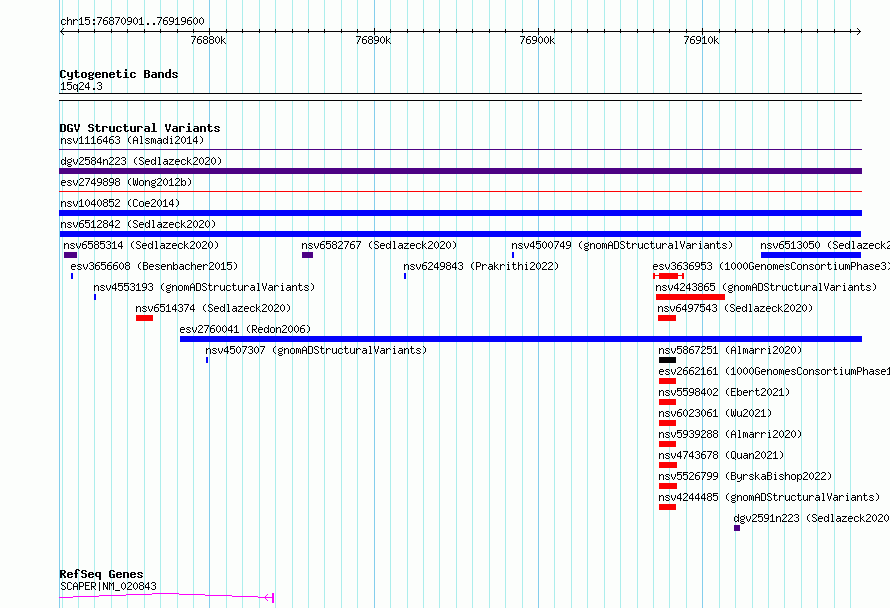Open the nsv6582767 (Sedlazeck2020) label

click(x=379, y=245)
